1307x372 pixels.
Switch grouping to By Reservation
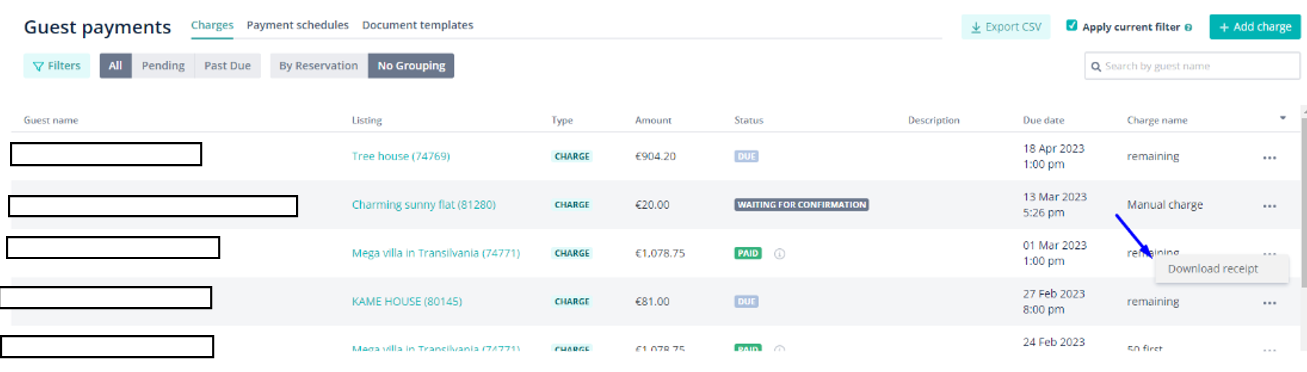point(318,66)
